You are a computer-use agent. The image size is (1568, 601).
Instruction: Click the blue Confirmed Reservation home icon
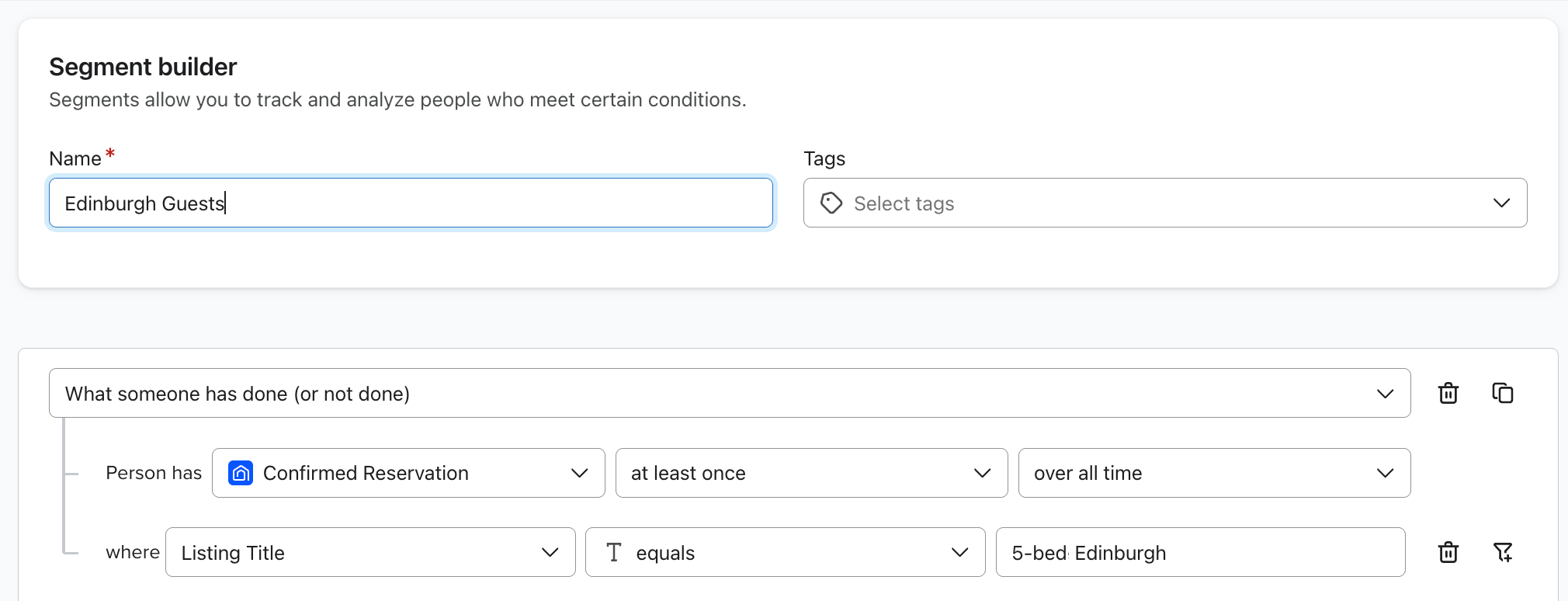point(241,473)
